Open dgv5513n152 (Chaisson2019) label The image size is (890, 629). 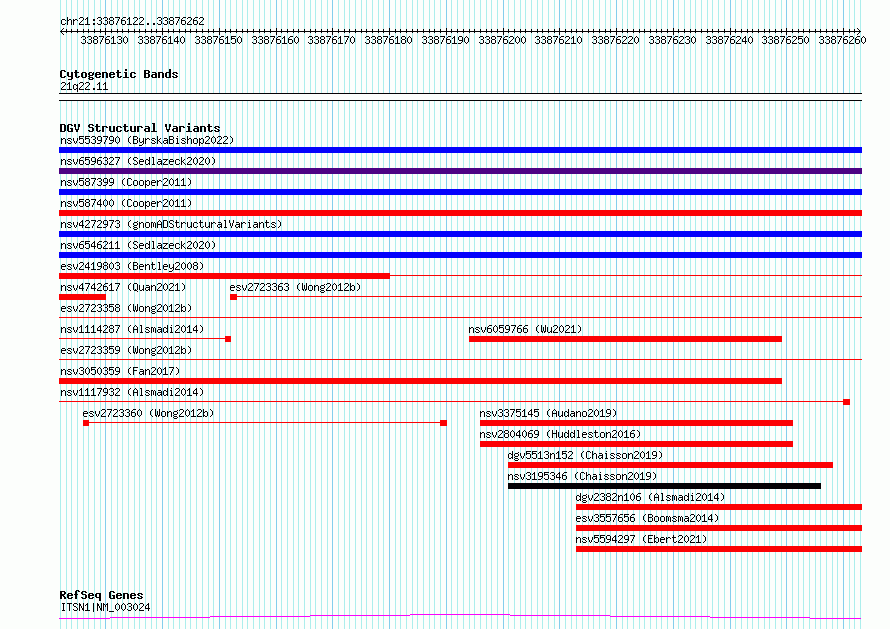585,455
